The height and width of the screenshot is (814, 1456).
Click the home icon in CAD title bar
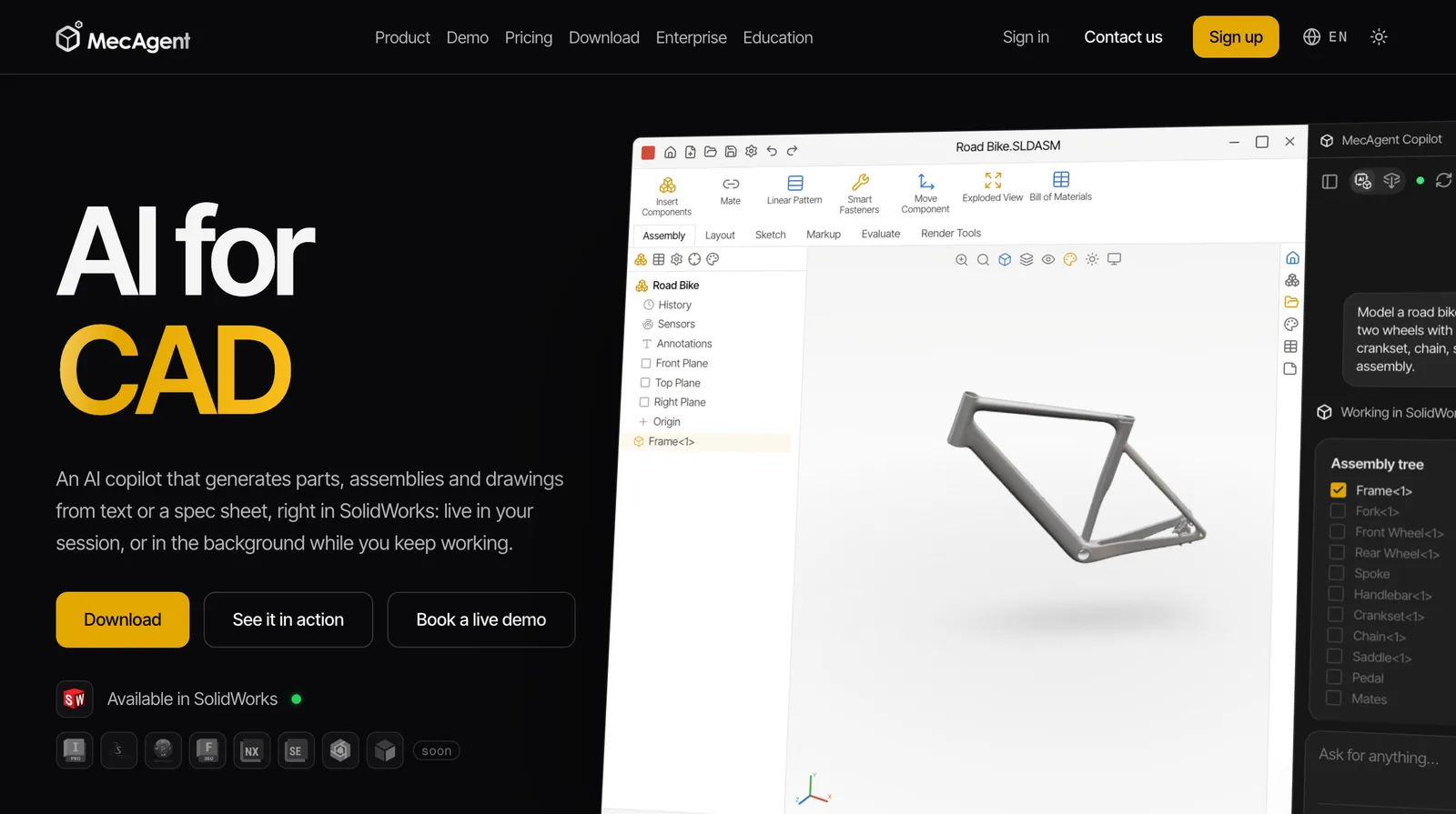tap(670, 152)
